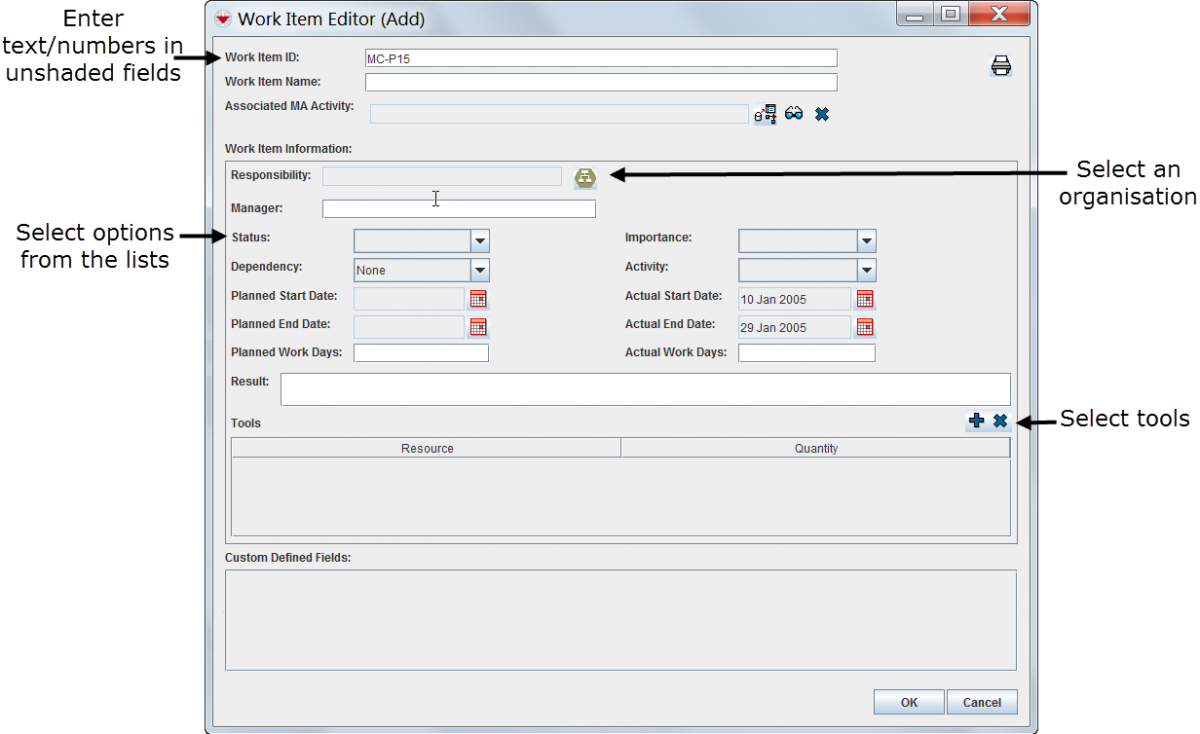This screenshot has height=734, width=1200.
Task: Expand the Status dropdown
Action: pos(480,241)
